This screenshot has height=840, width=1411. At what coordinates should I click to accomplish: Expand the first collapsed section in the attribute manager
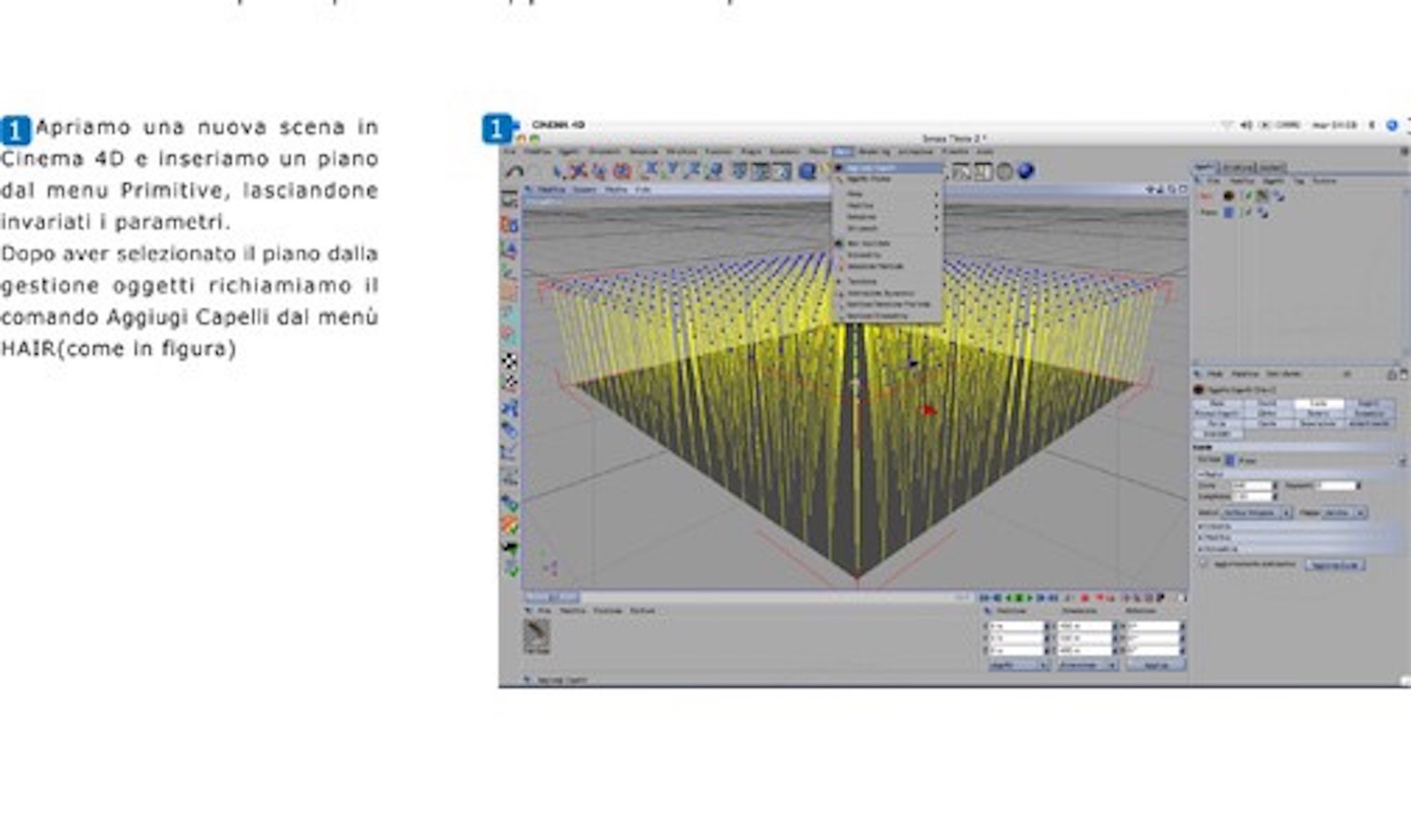1299,526
